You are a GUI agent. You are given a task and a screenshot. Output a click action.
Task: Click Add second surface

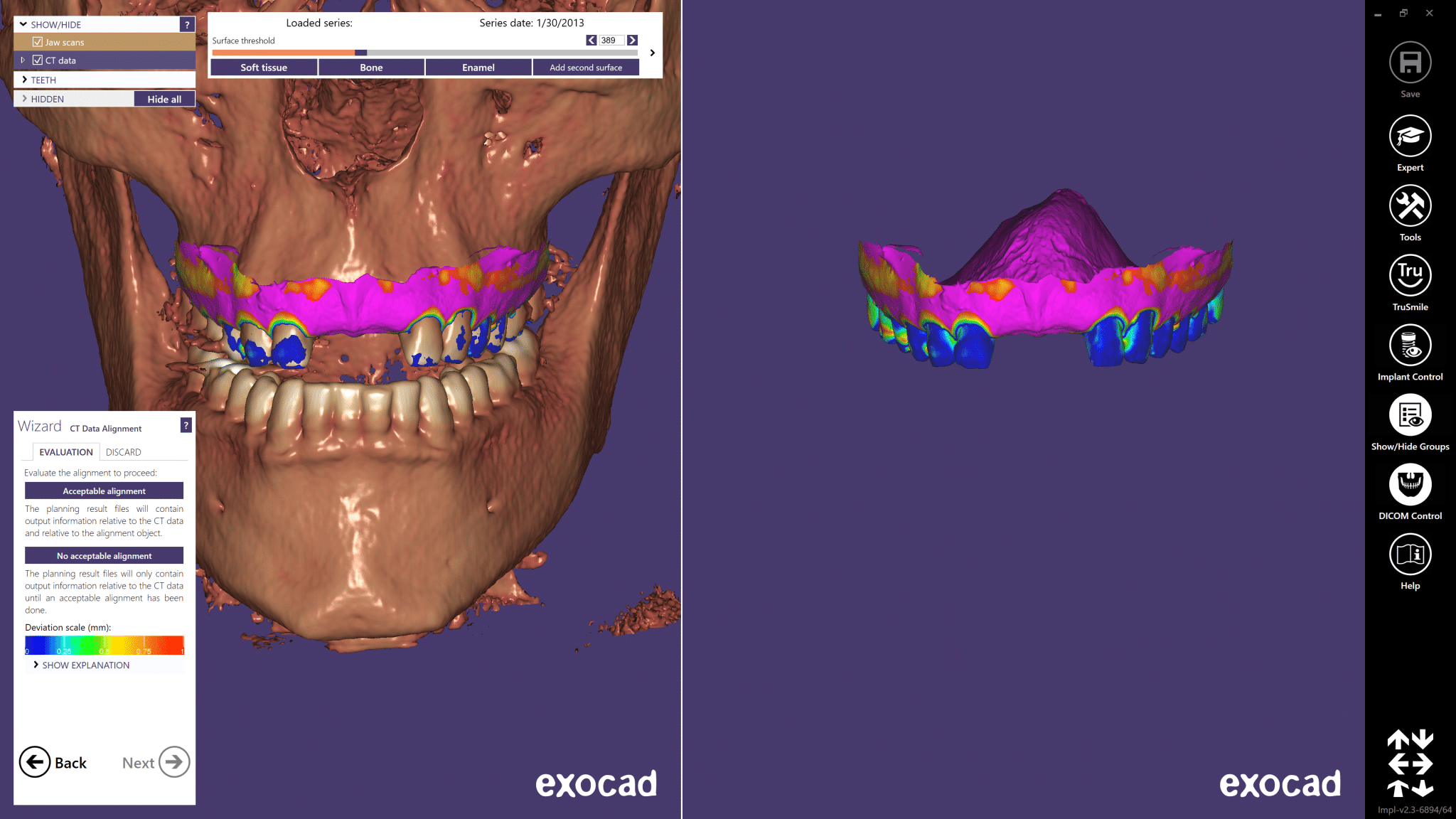pos(586,68)
